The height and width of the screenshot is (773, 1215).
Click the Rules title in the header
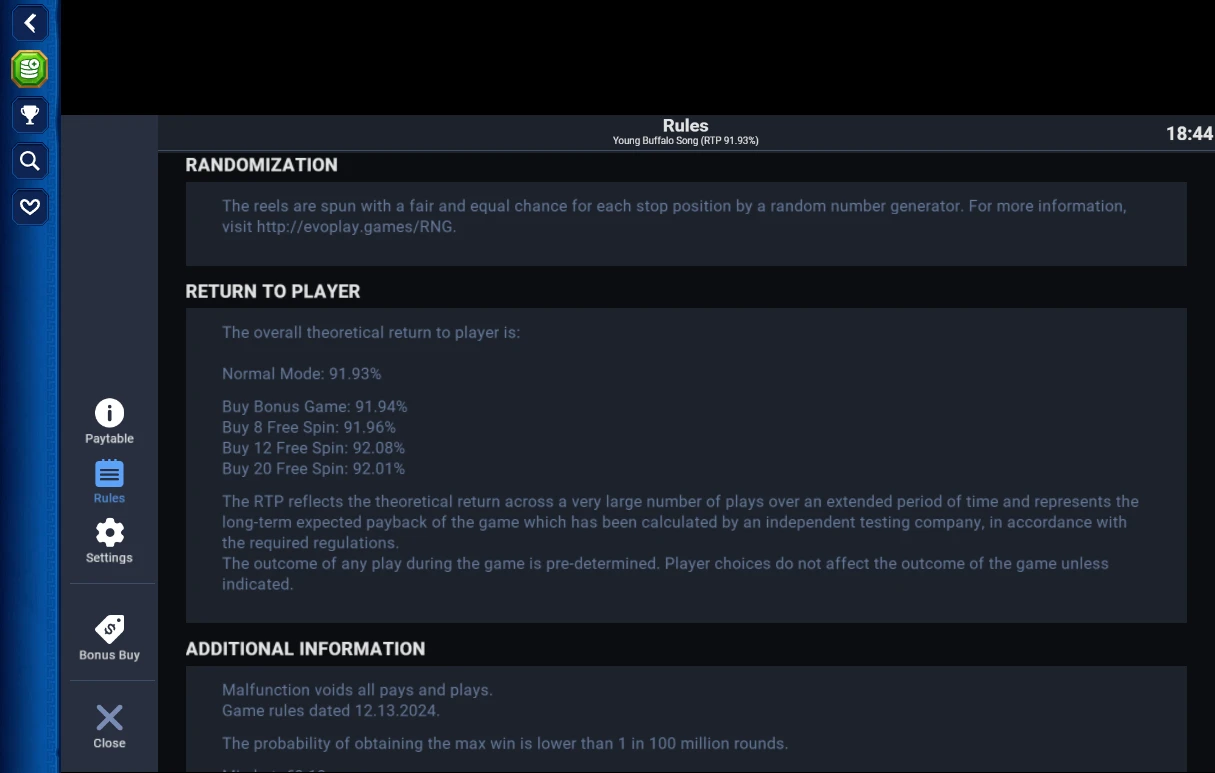click(x=685, y=125)
